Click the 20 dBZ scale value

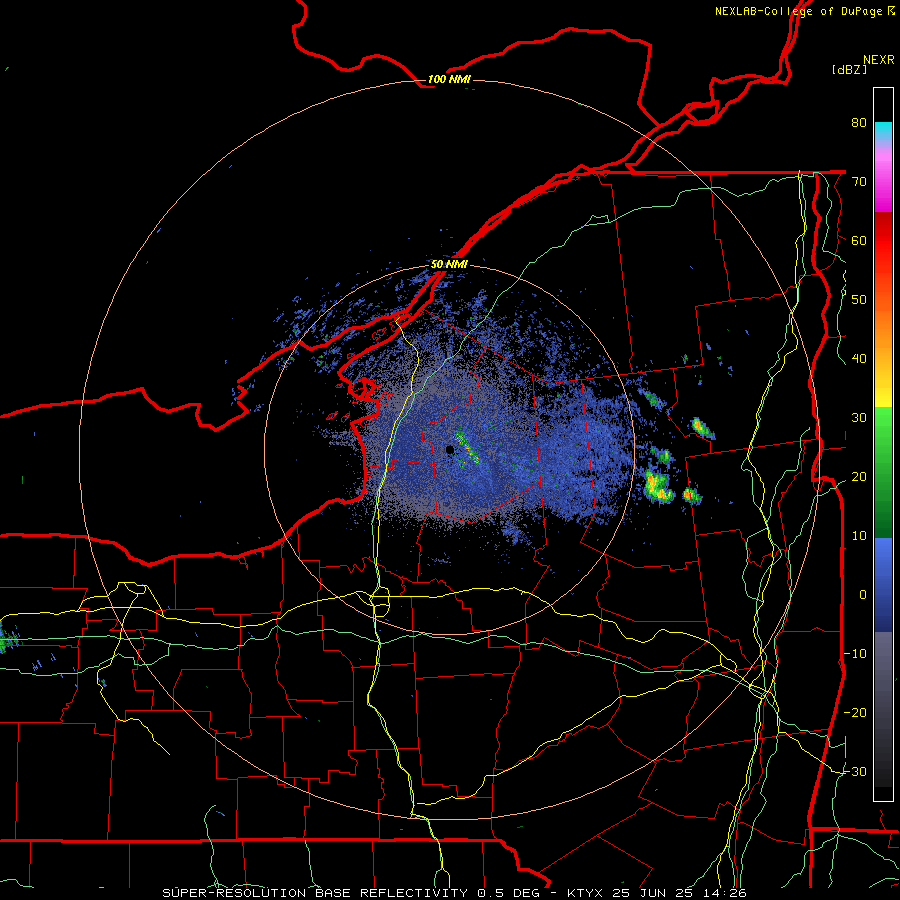(859, 476)
